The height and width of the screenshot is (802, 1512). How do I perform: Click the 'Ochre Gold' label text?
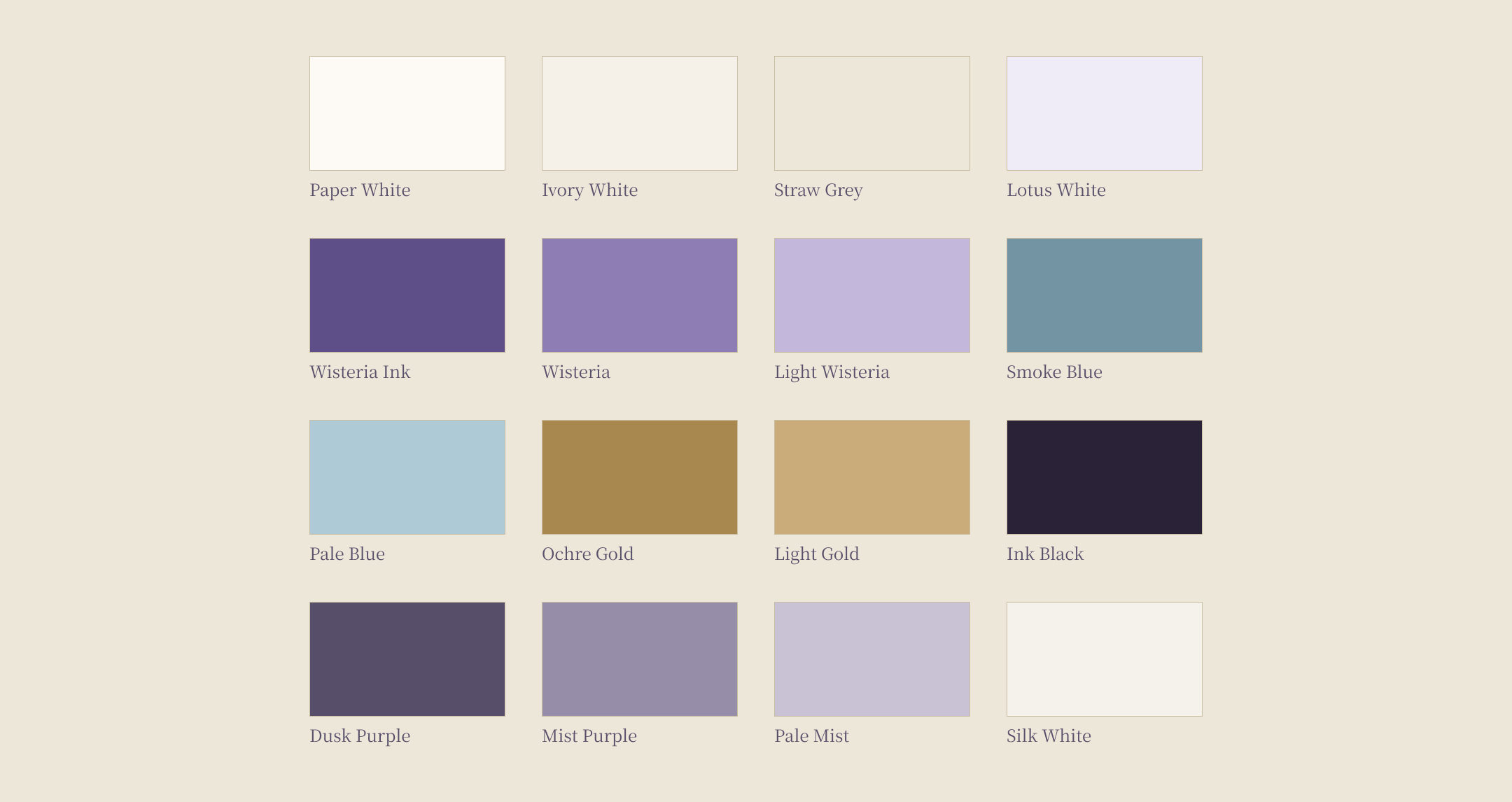point(588,554)
